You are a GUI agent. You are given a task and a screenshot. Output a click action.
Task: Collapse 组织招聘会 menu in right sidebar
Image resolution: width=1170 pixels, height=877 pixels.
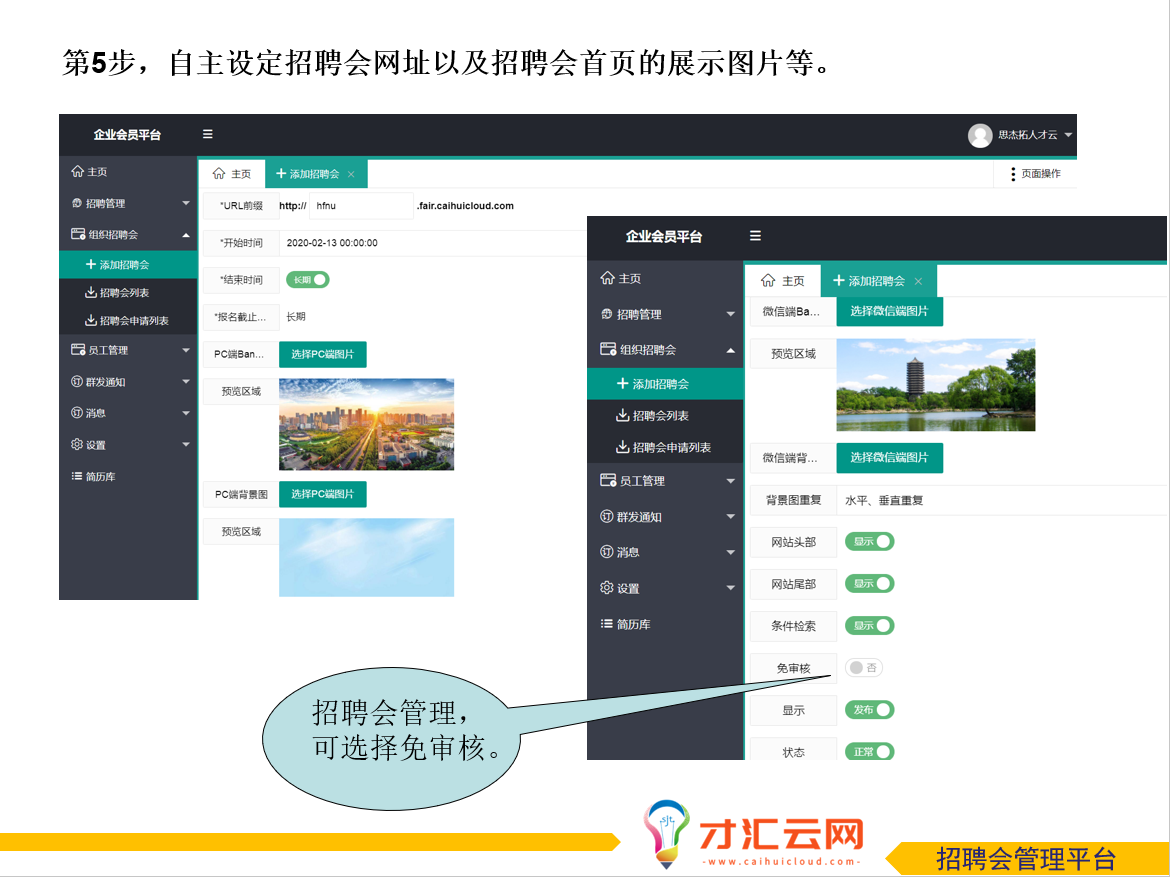[x=730, y=350]
